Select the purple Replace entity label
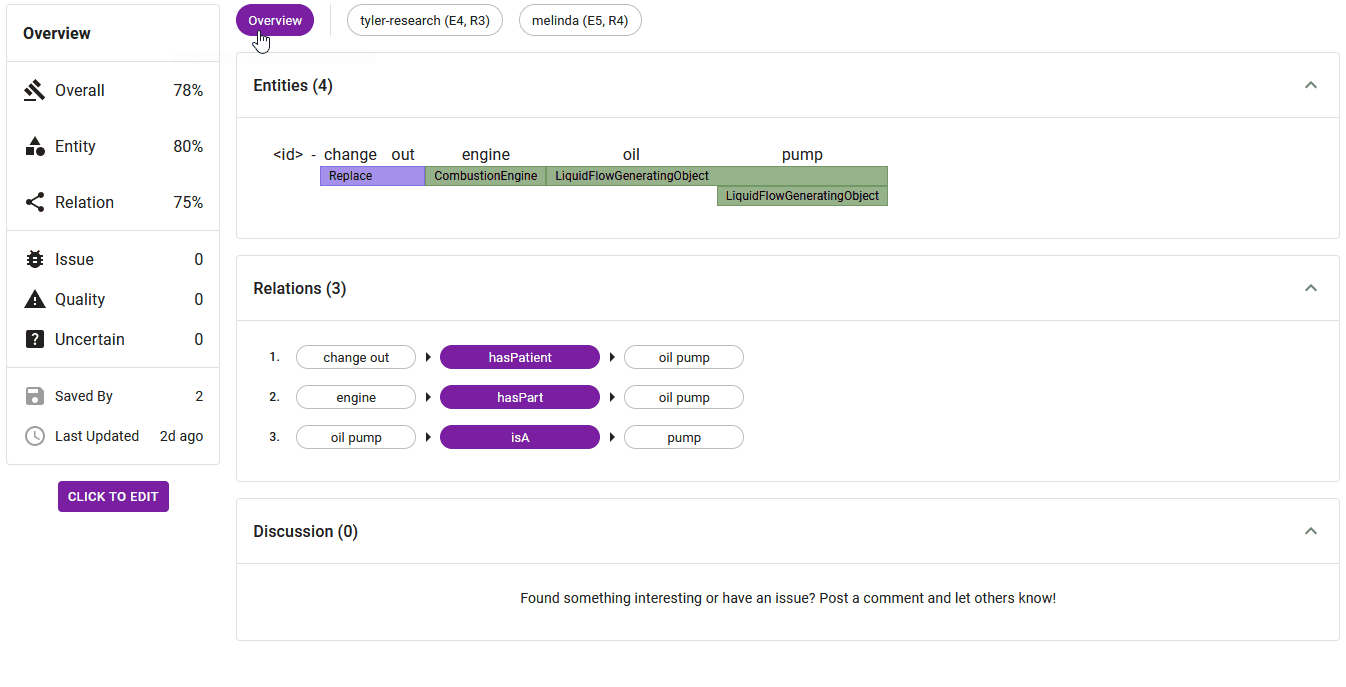This screenshot has height=687, width=1346. point(372,176)
